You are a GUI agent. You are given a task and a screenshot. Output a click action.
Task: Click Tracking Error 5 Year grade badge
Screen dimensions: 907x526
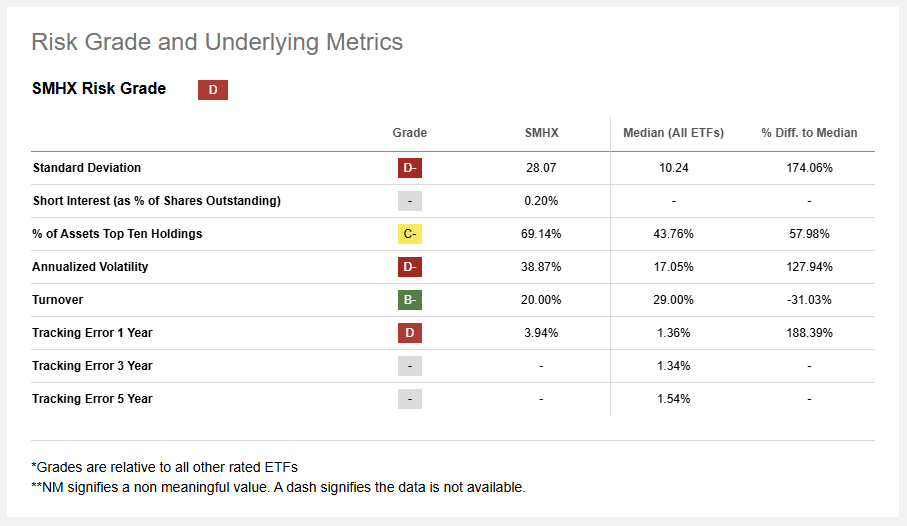409,399
